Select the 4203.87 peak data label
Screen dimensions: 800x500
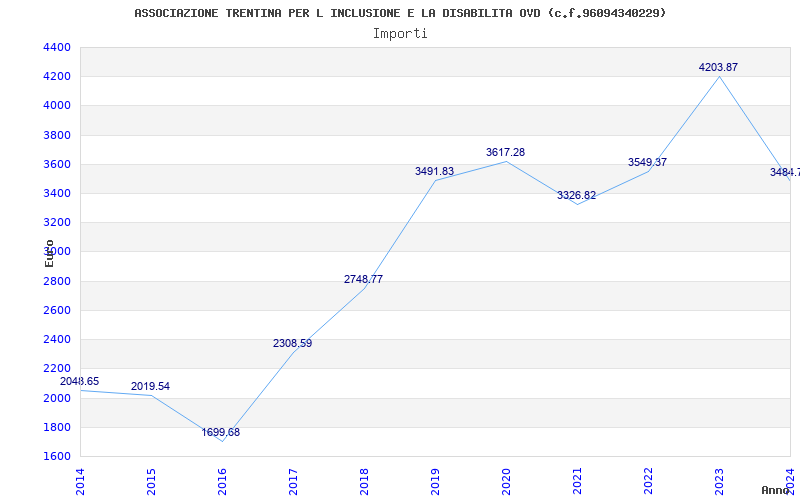point(718,67)
